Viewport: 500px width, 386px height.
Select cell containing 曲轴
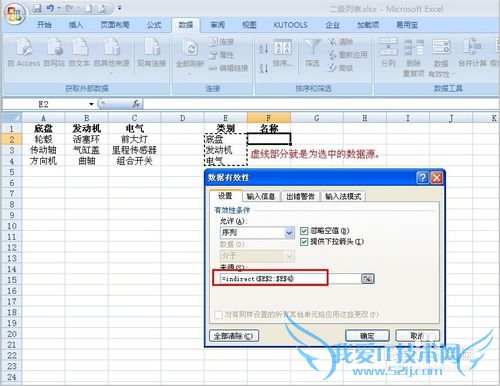click(x=86, y=161)
